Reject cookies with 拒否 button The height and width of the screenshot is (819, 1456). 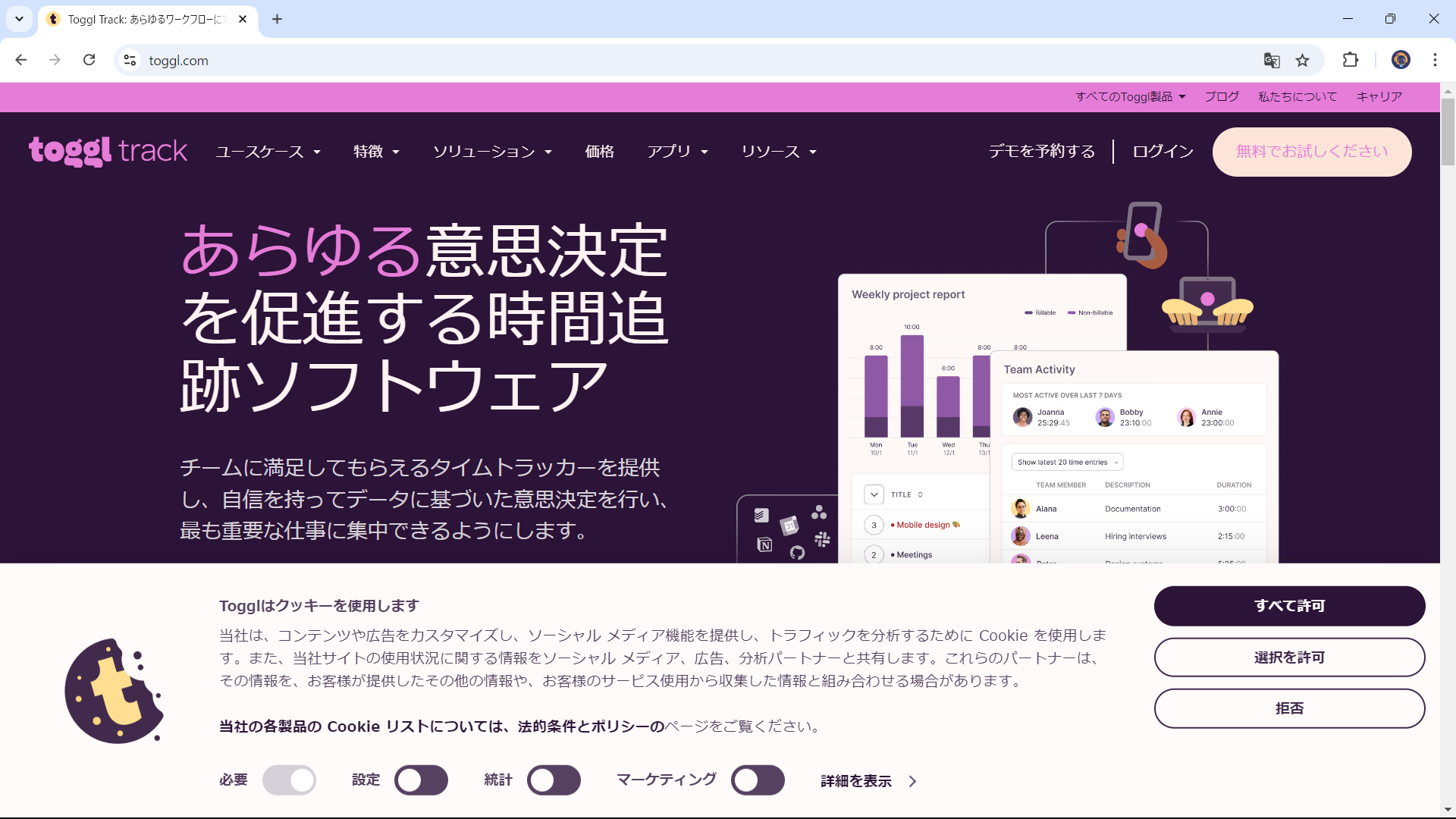tap(1289, 708)
